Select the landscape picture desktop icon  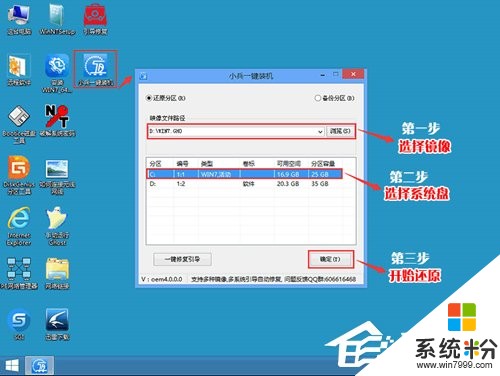tap(57, 177)
